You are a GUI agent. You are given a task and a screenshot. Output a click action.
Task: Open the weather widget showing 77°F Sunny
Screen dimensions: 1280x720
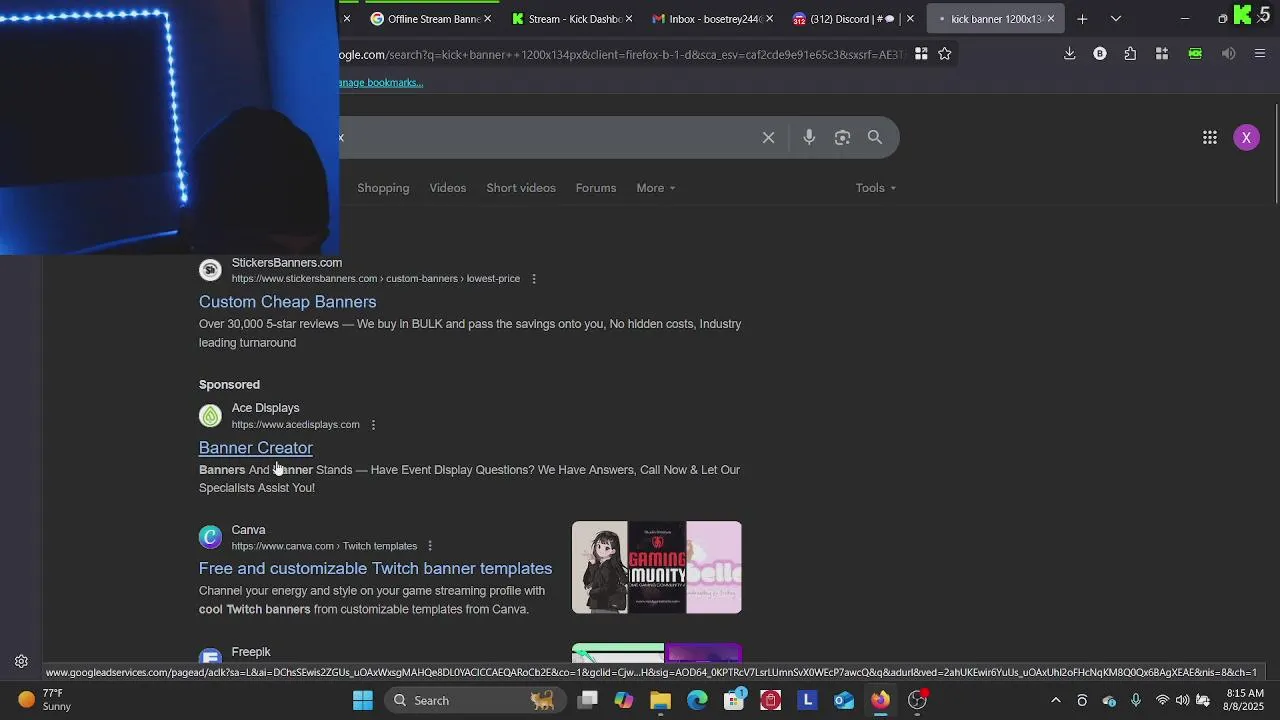[x=44, y=700]
